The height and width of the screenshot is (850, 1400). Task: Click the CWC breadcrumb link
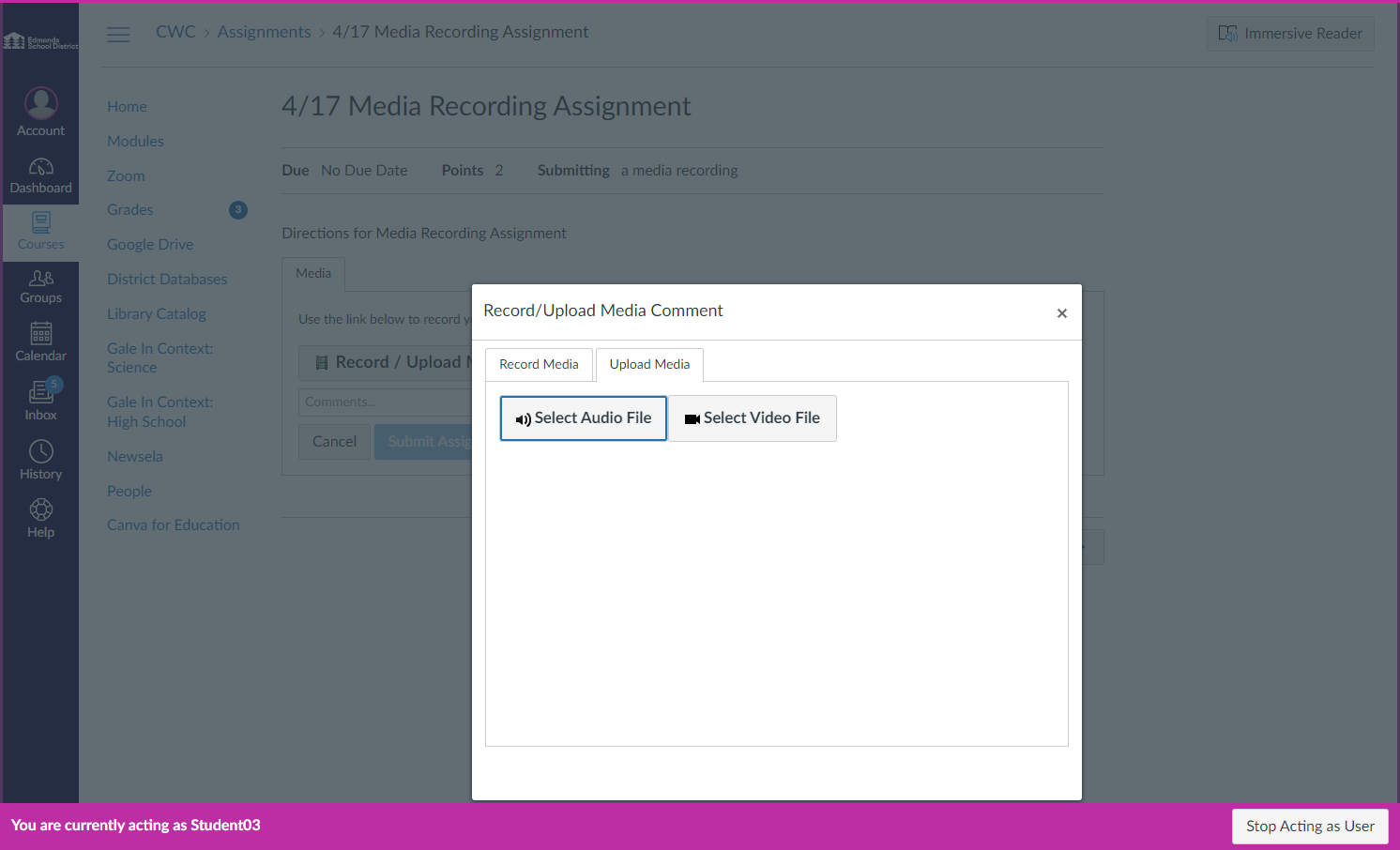coord(175,32)
